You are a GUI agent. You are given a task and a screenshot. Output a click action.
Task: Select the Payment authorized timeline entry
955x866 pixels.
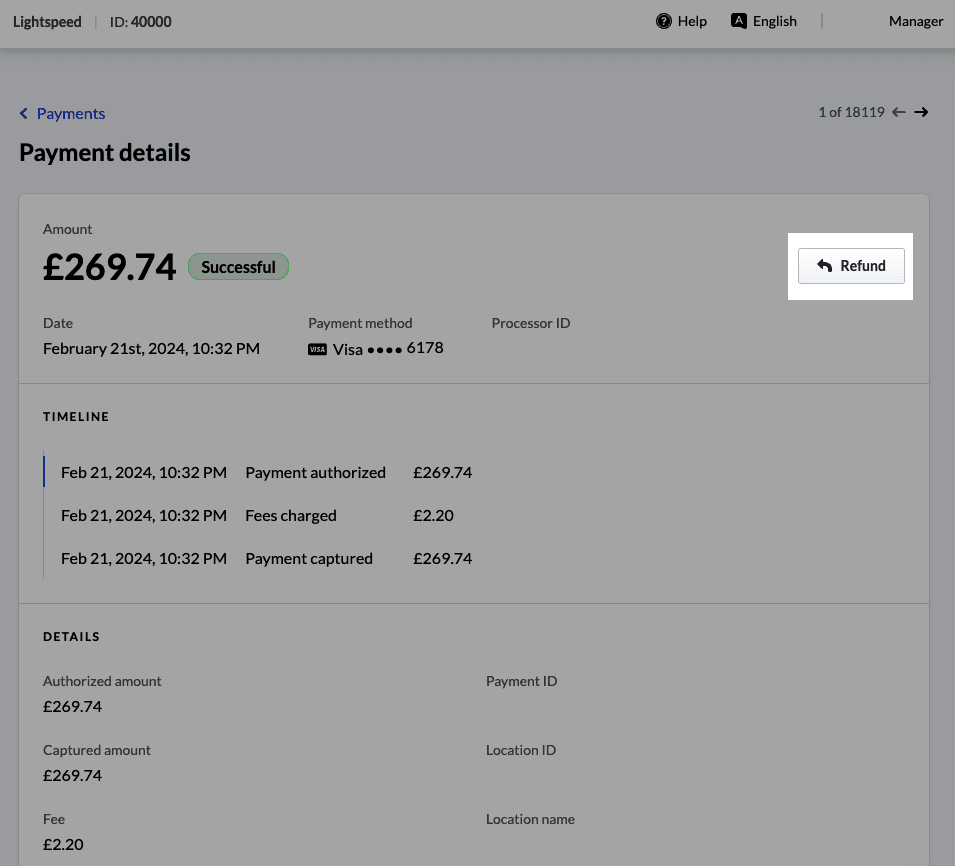(x=315, y=472)
